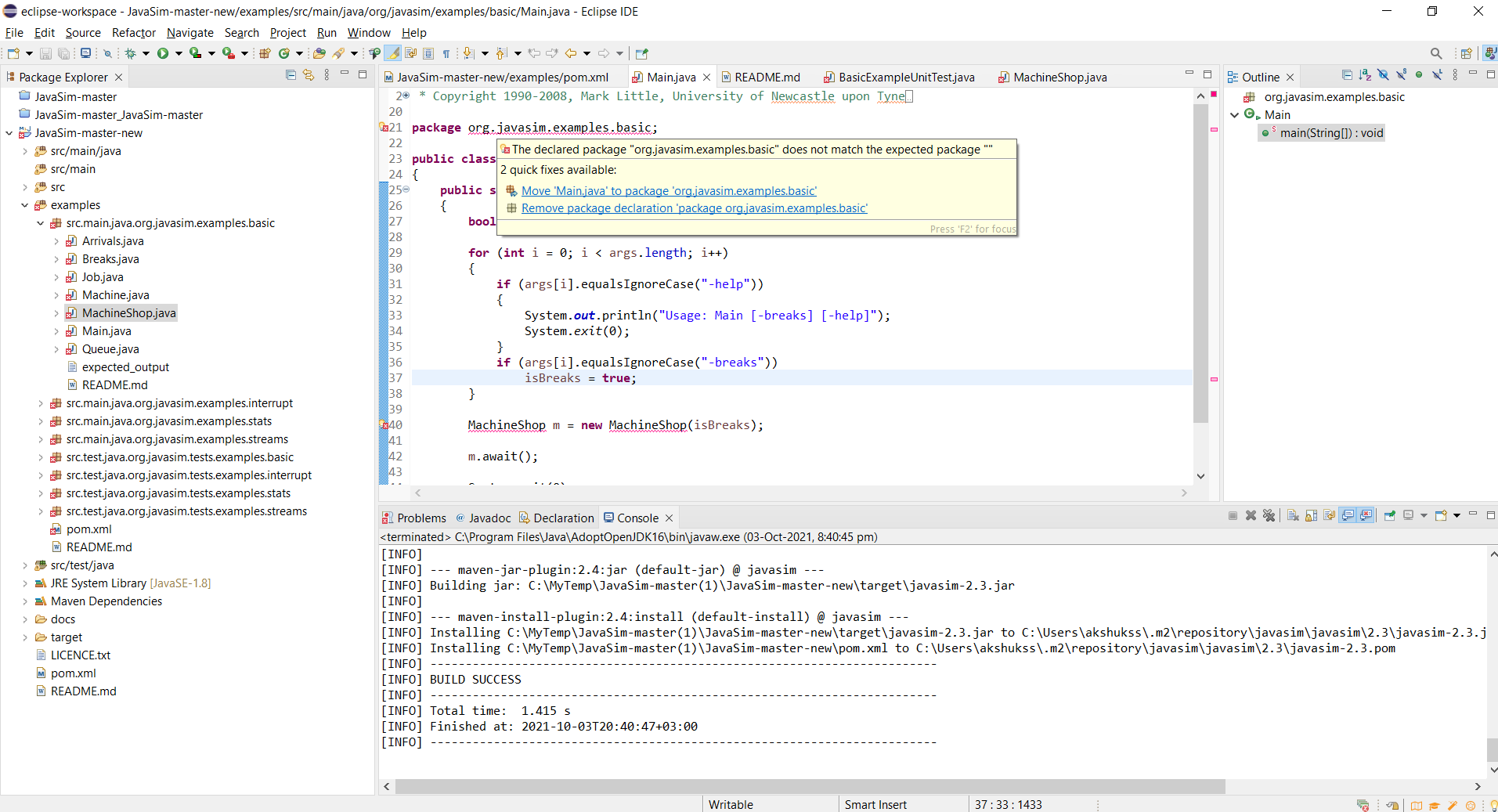Screen dimensions: 1498x812
Task: Select Arrivals.java in Package Explorer
Action: 113,241
